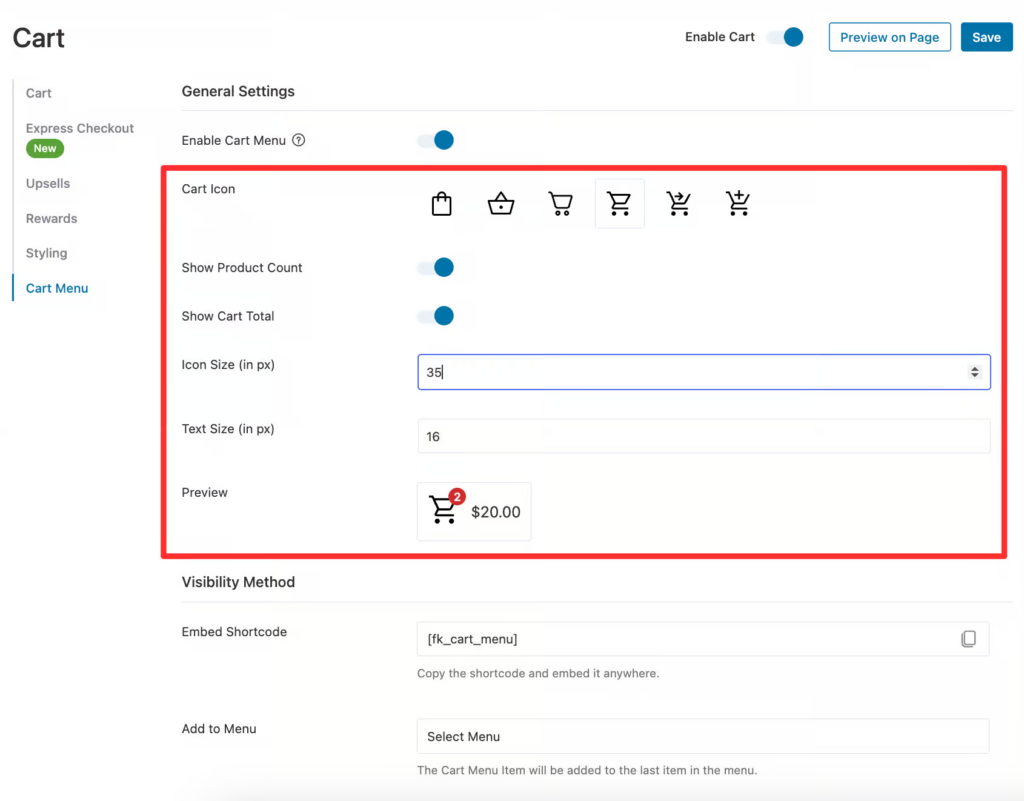Viewport: 1024px width, 801px height.
Task: Toggle off the Show Product Count switch
Action: point(435,267)
